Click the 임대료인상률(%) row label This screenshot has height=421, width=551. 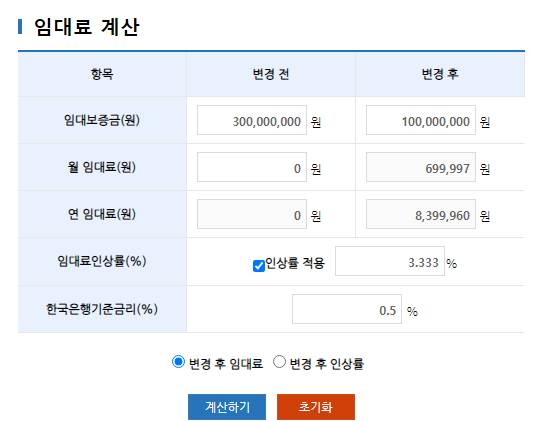[x=102, y=261]
